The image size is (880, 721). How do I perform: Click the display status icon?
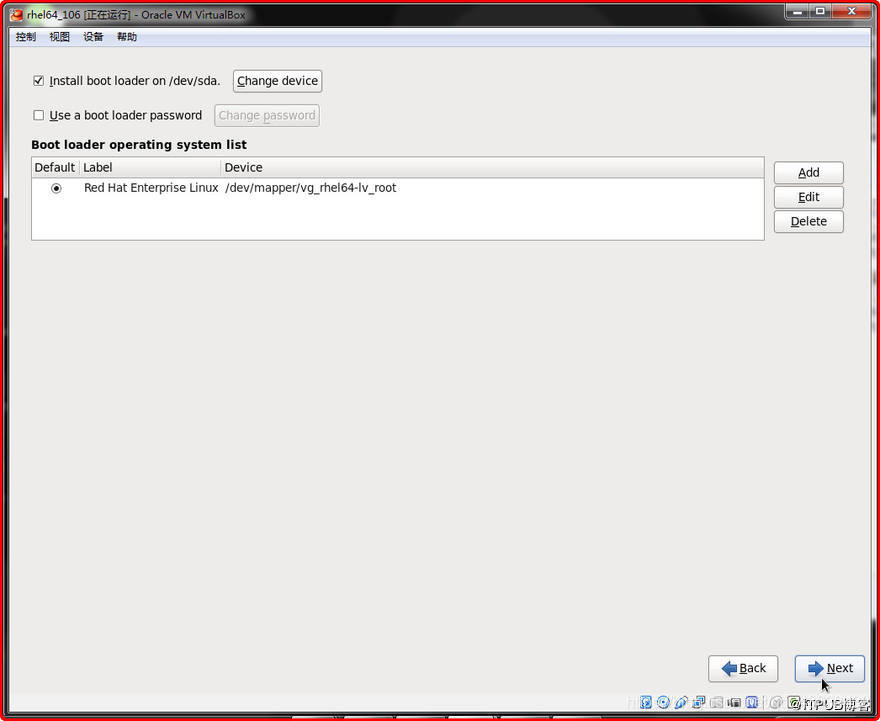tap(734, 702)
